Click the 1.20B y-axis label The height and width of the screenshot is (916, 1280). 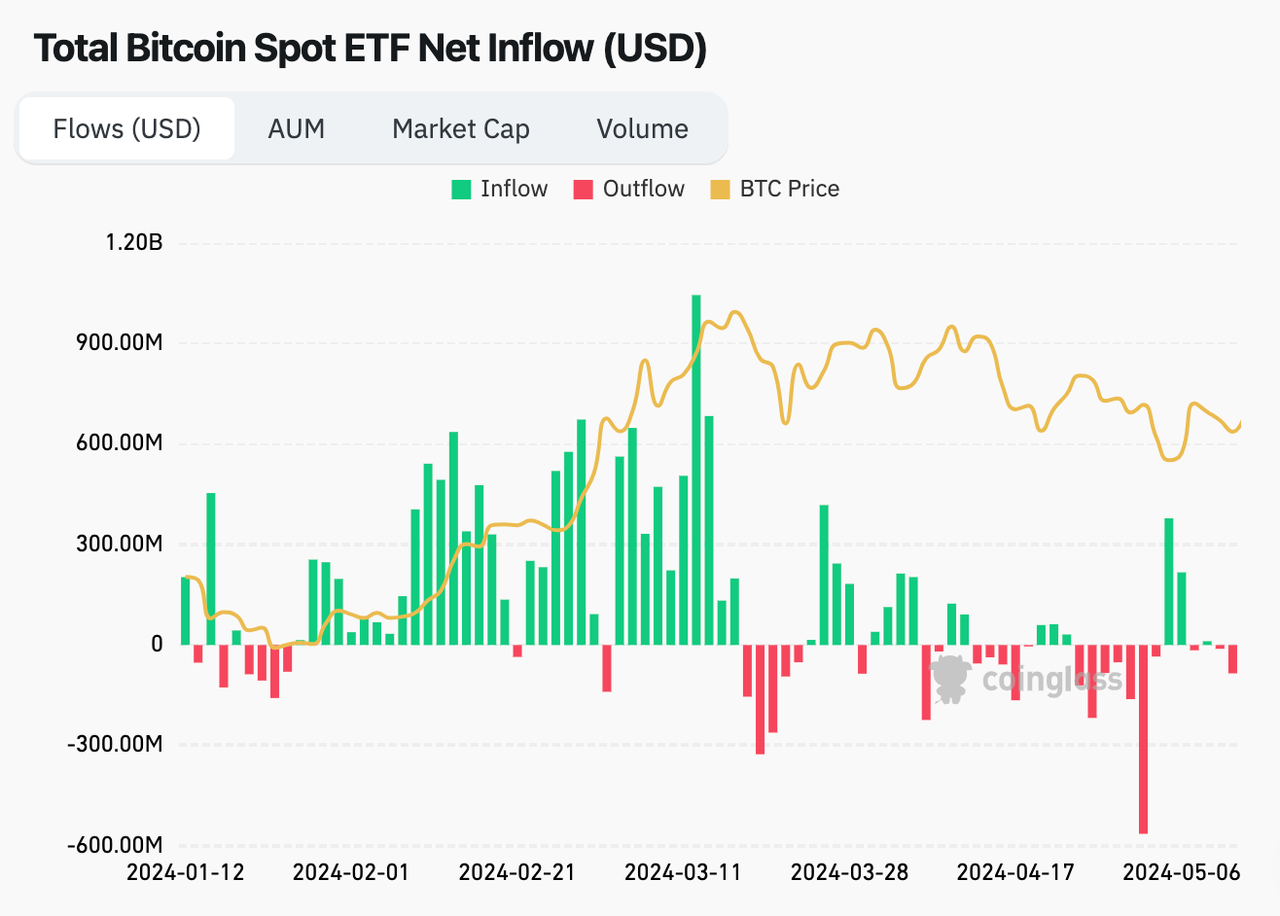[x=133, y=243]
